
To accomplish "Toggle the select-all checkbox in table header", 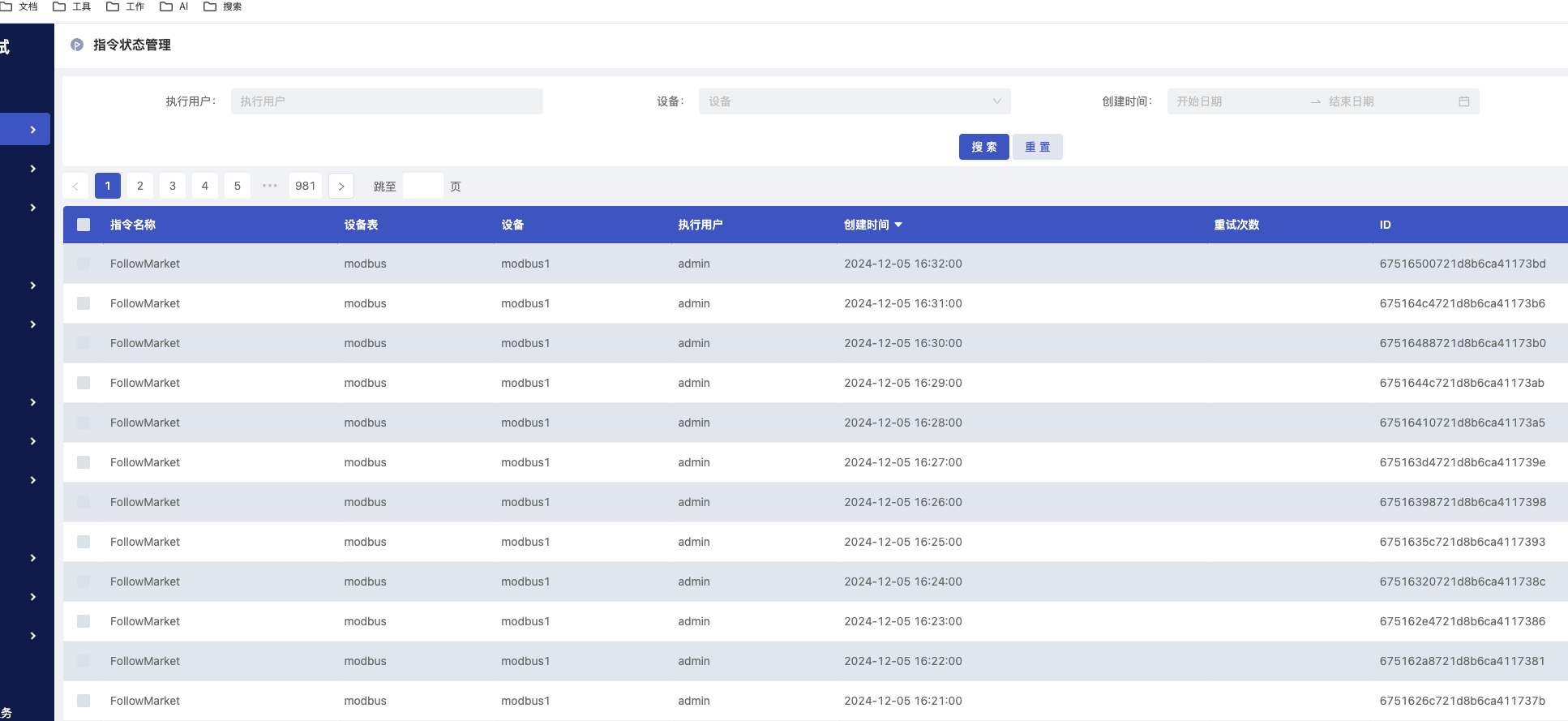I will 84,225.
